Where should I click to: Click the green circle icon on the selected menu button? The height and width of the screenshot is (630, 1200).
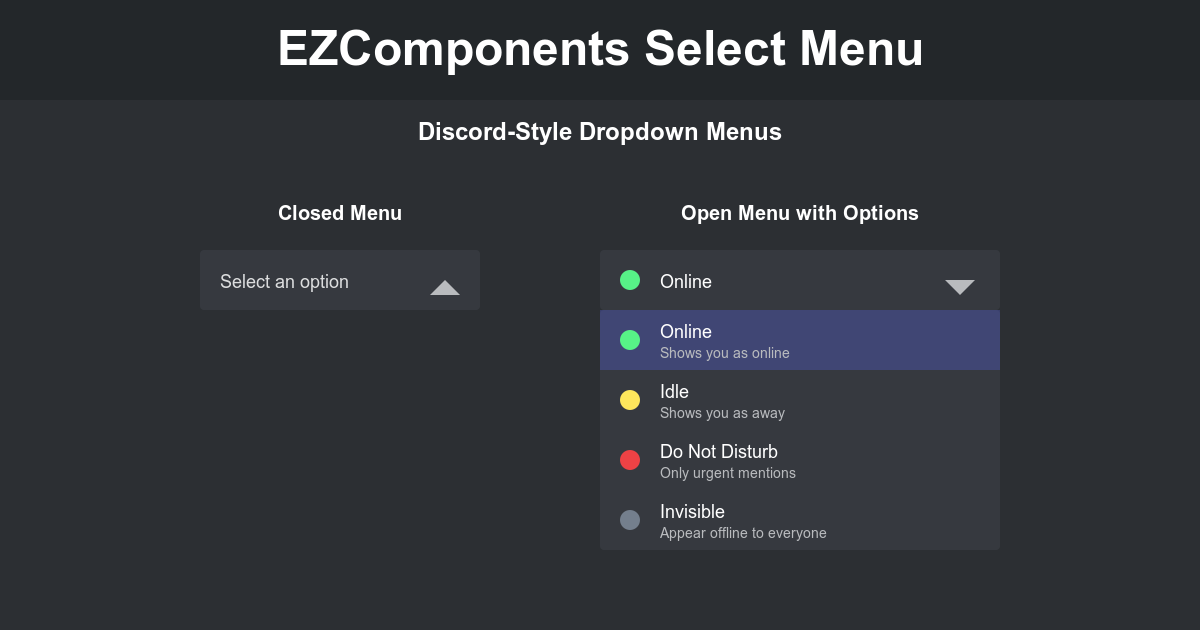pyautogui.click(x=630, y=281)
